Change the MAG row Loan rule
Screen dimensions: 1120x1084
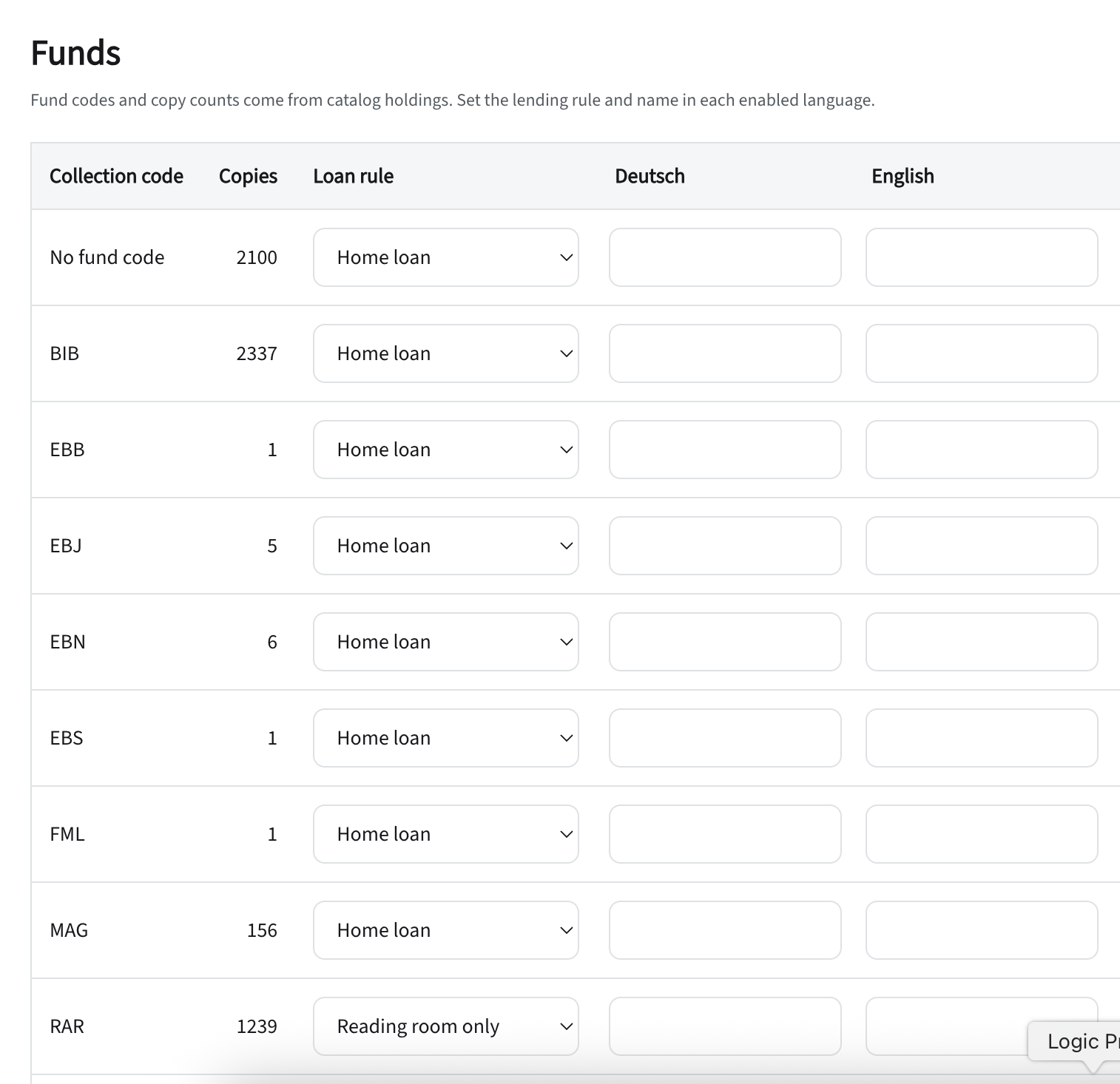click(x=446, y=930)
